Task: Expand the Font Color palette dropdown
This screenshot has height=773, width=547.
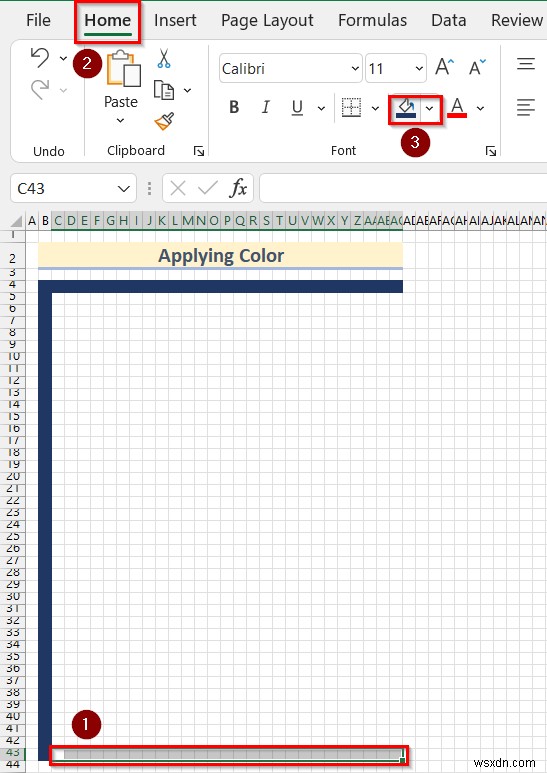Action: pos(480,108)
